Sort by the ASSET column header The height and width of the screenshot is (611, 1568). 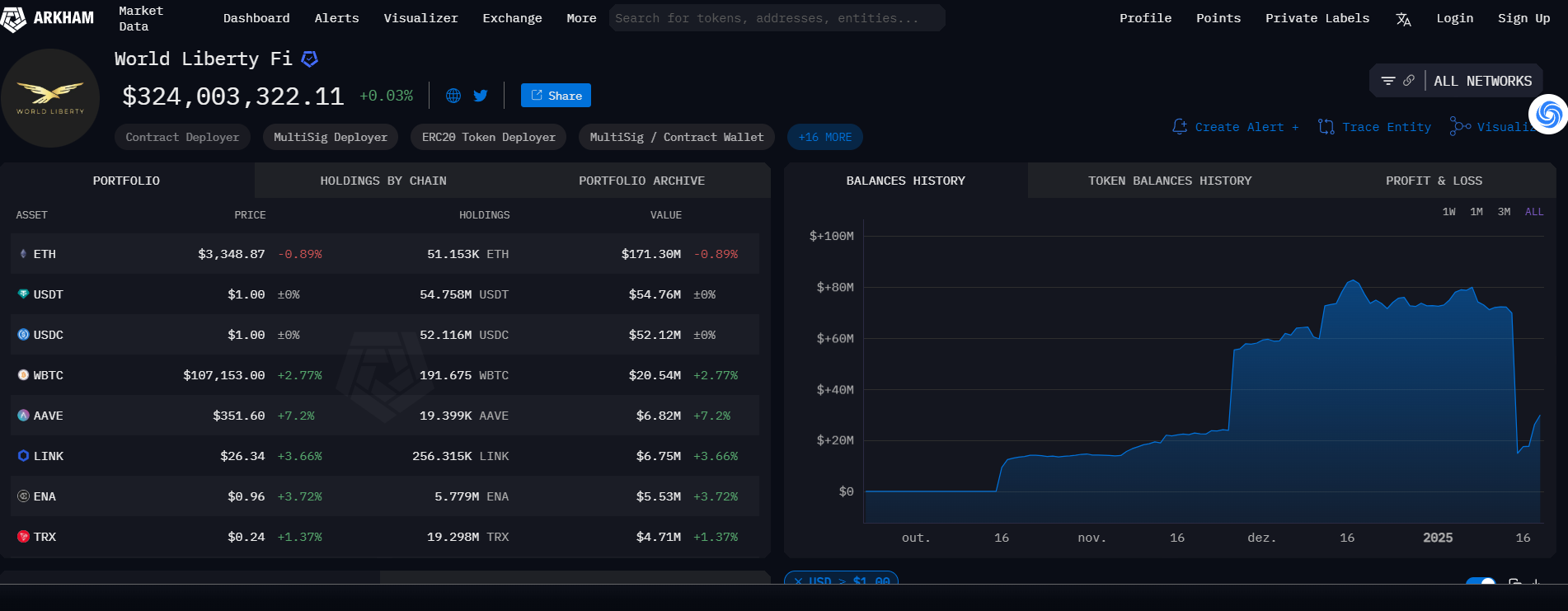coord(31,215)
